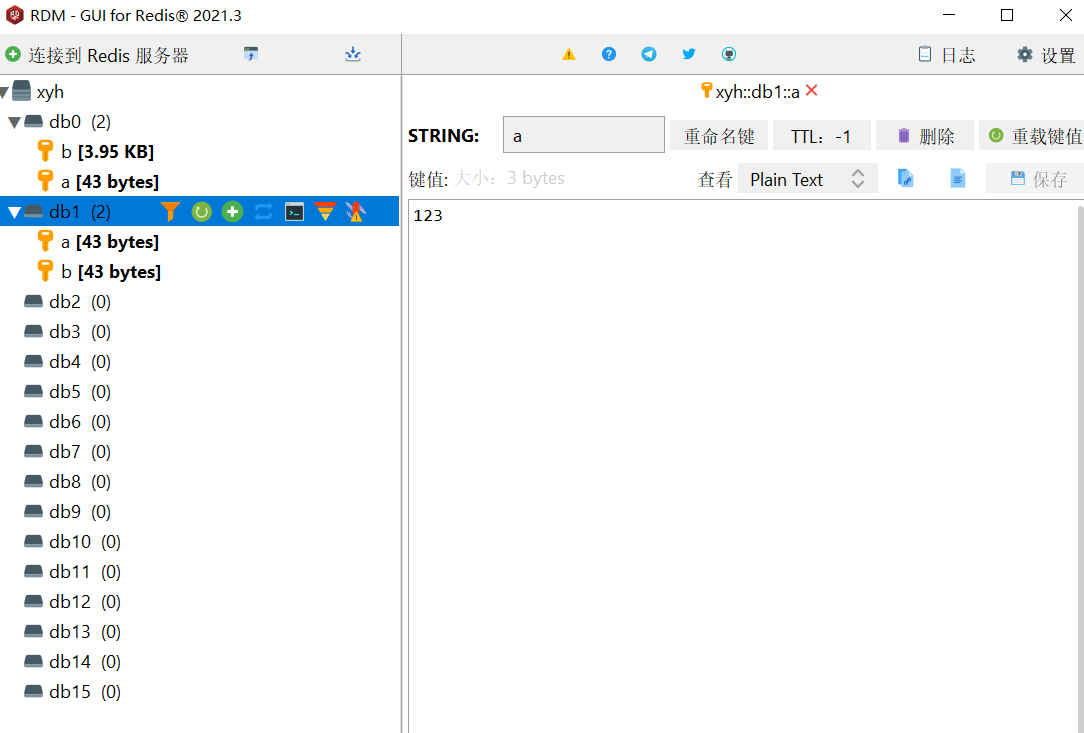
Task: Select key b [43 bytes] under db1
Action: pyautogui.click(x=111, y=272)
